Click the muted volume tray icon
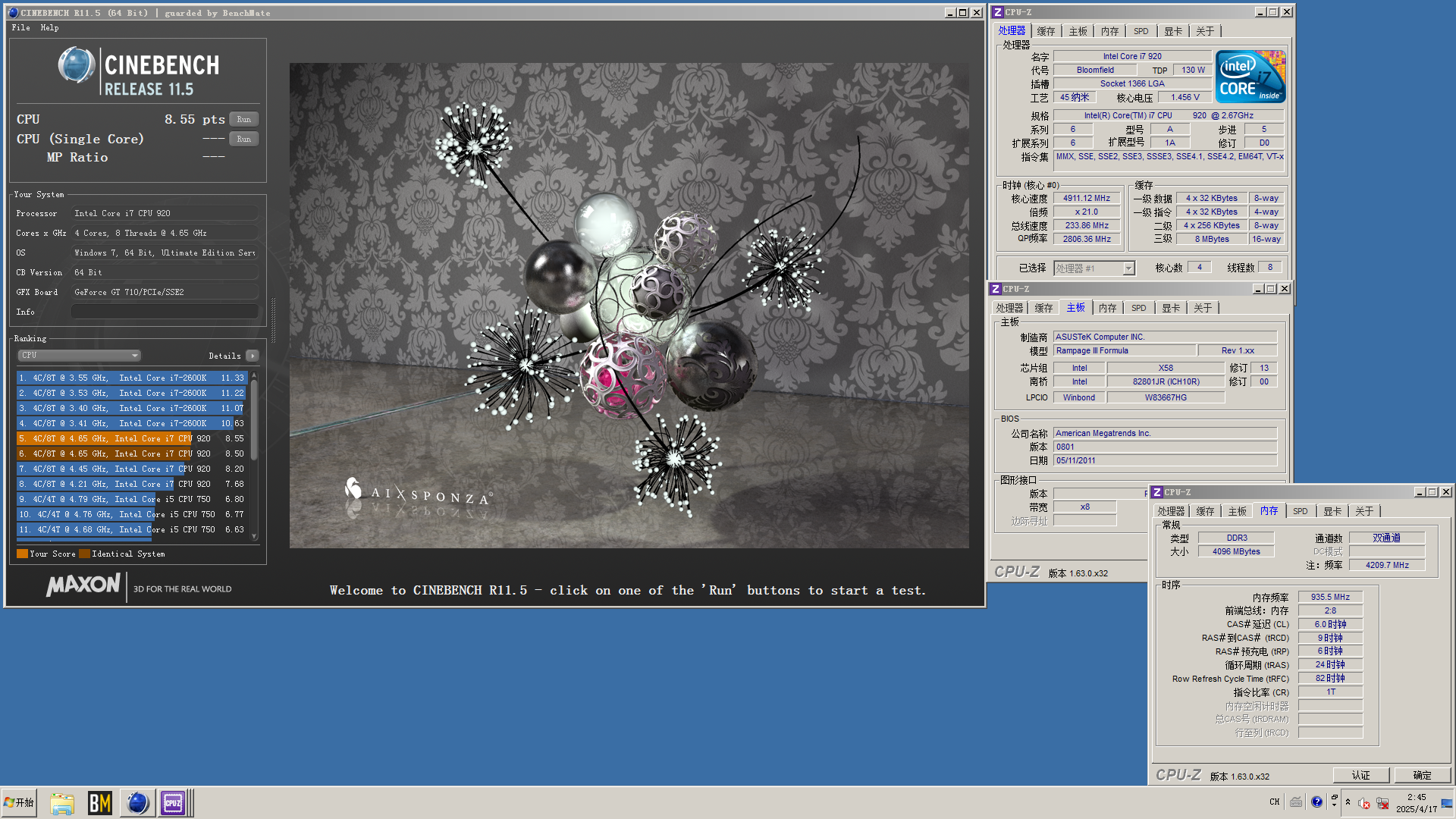1456x819 pixels. (x=1364, y=803)
